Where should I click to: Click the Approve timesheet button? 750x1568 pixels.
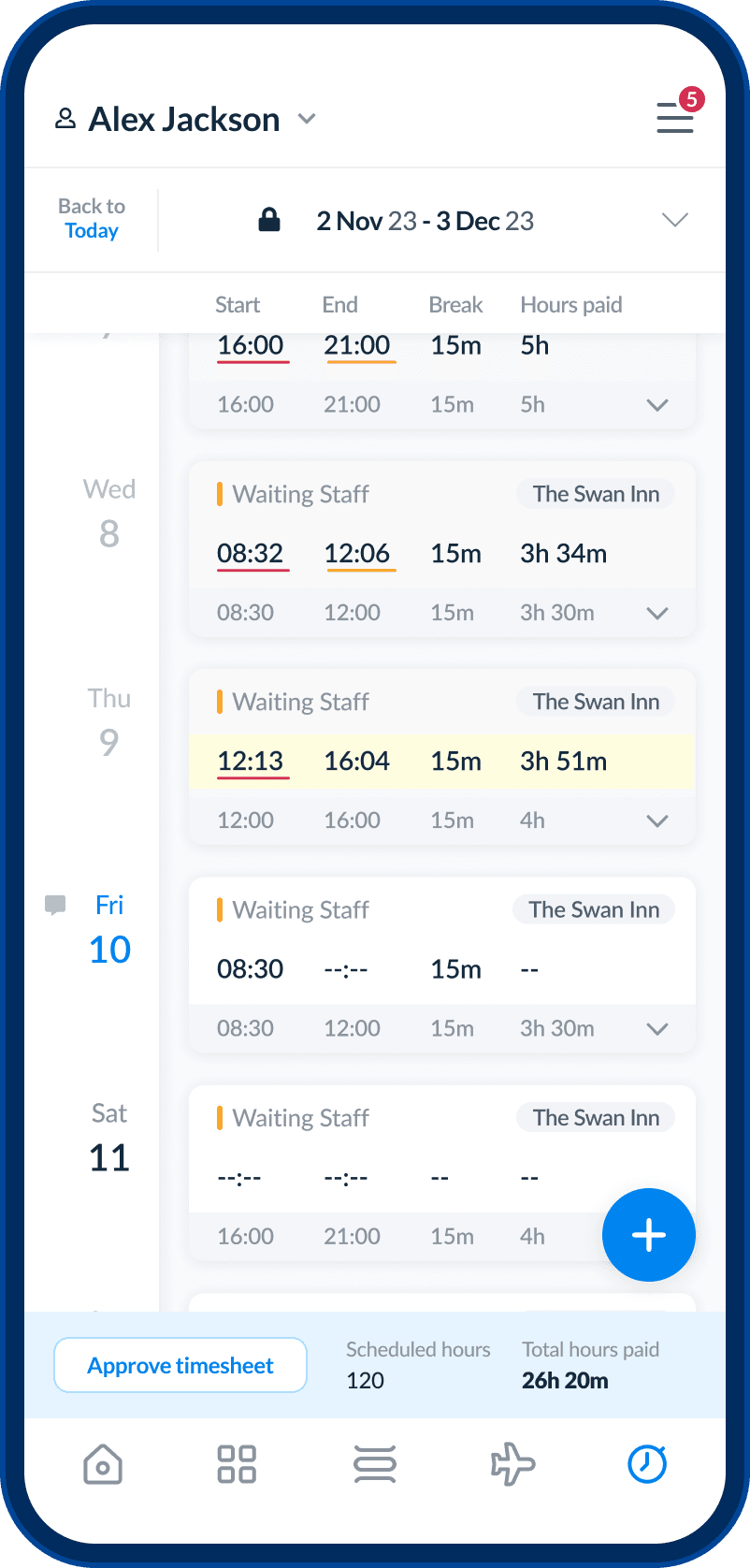tap(180, 1365)
